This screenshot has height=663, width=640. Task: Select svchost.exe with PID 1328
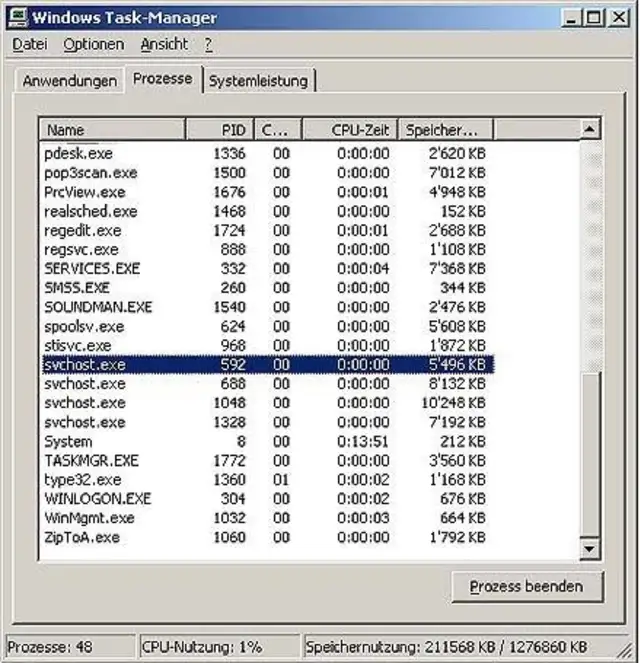click(268, 422)
